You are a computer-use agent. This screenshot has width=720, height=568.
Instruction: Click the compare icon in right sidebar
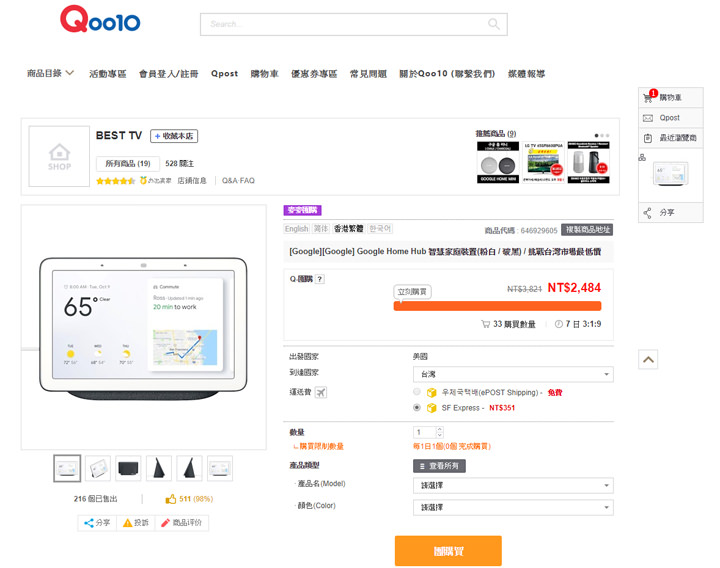642,157
